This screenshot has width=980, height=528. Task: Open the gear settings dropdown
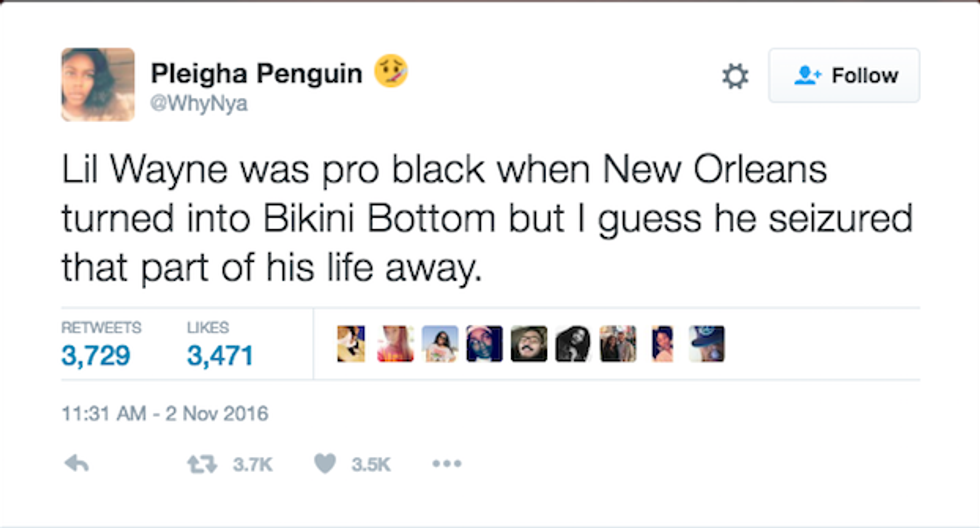pos(735,76)
